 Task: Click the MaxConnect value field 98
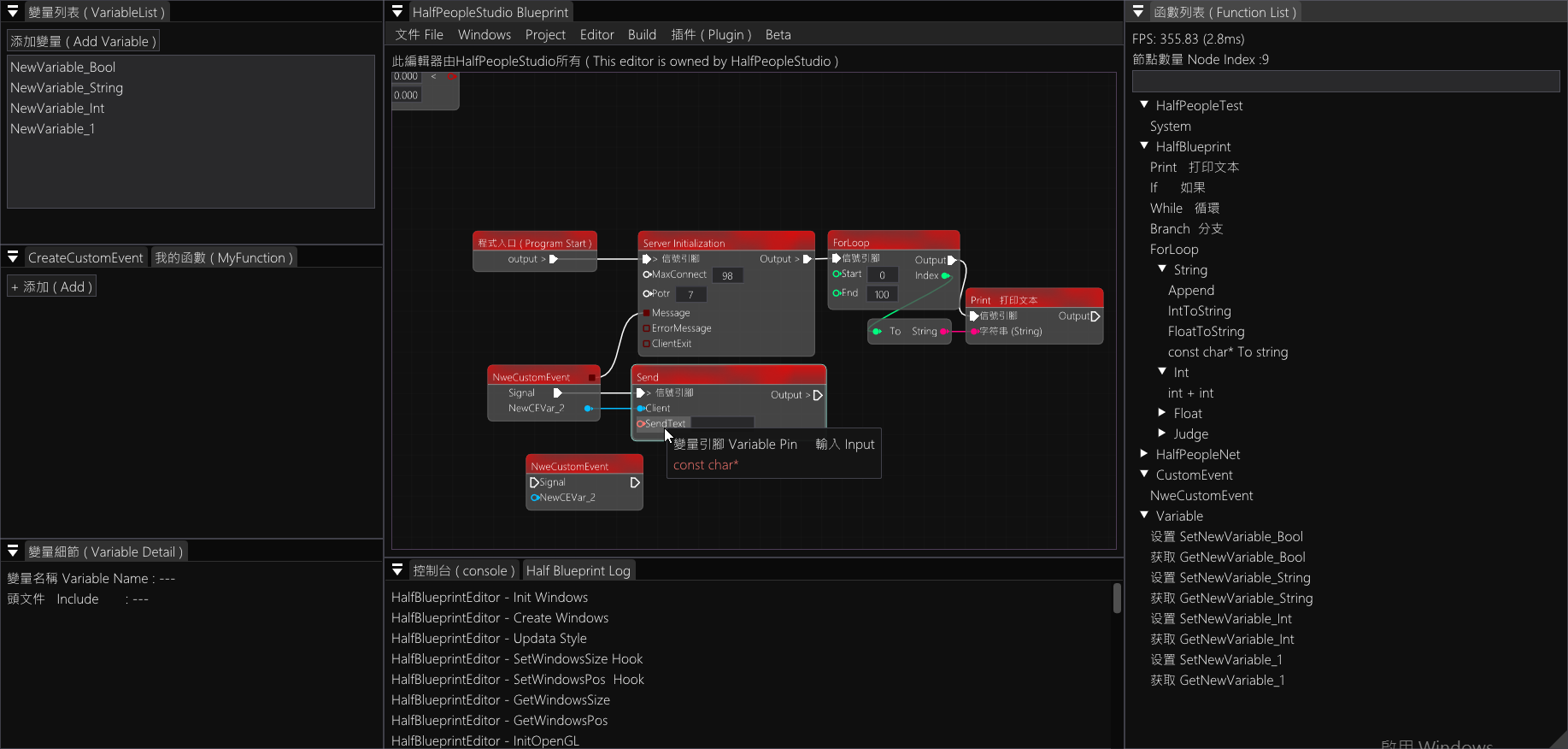[x=727, y=275]
